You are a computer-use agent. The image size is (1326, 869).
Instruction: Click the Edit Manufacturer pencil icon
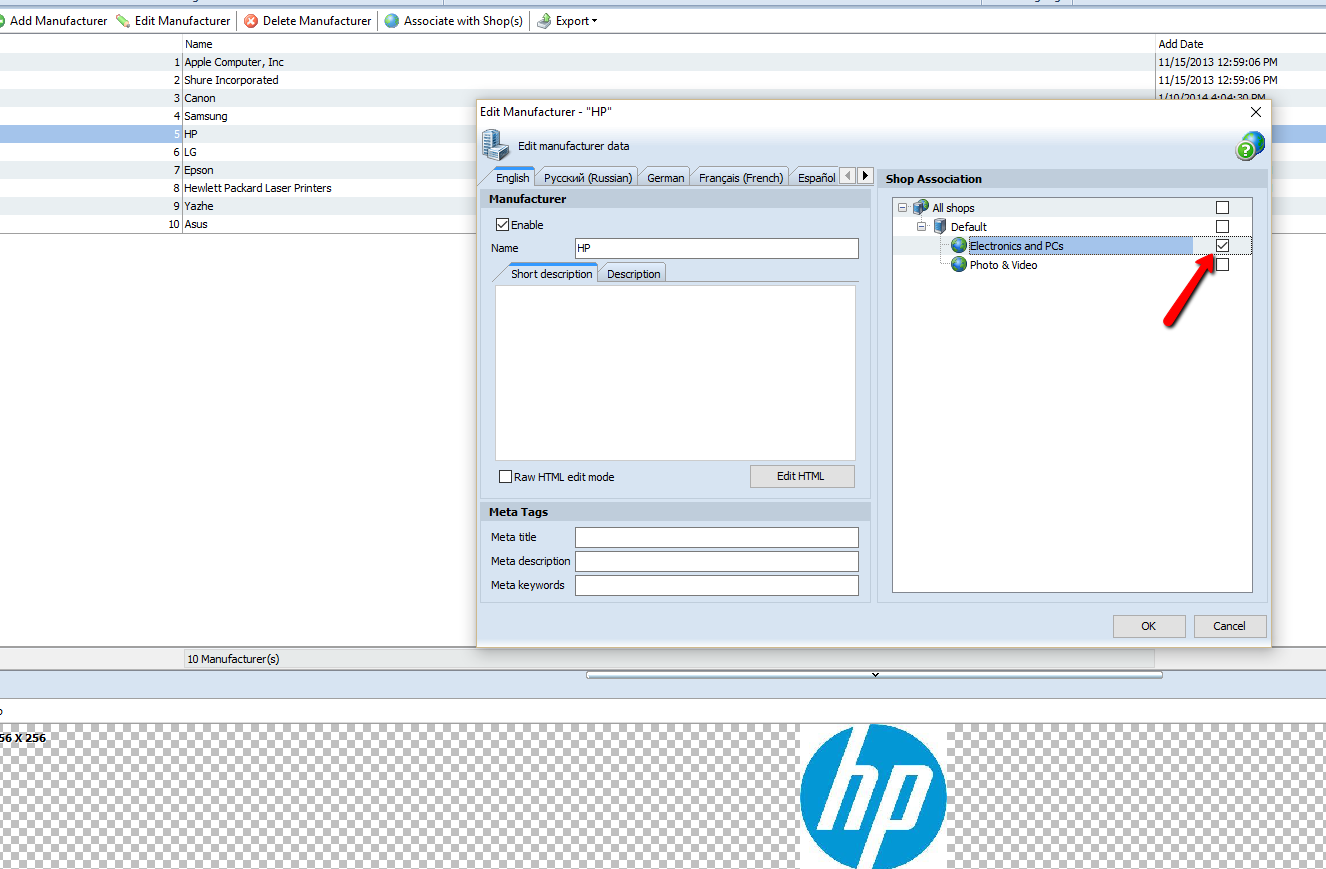[123, 21]
